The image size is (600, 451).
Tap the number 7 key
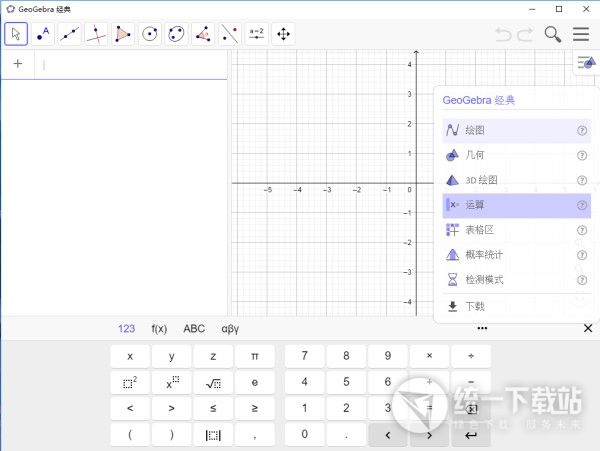click(x=305, y=356)
